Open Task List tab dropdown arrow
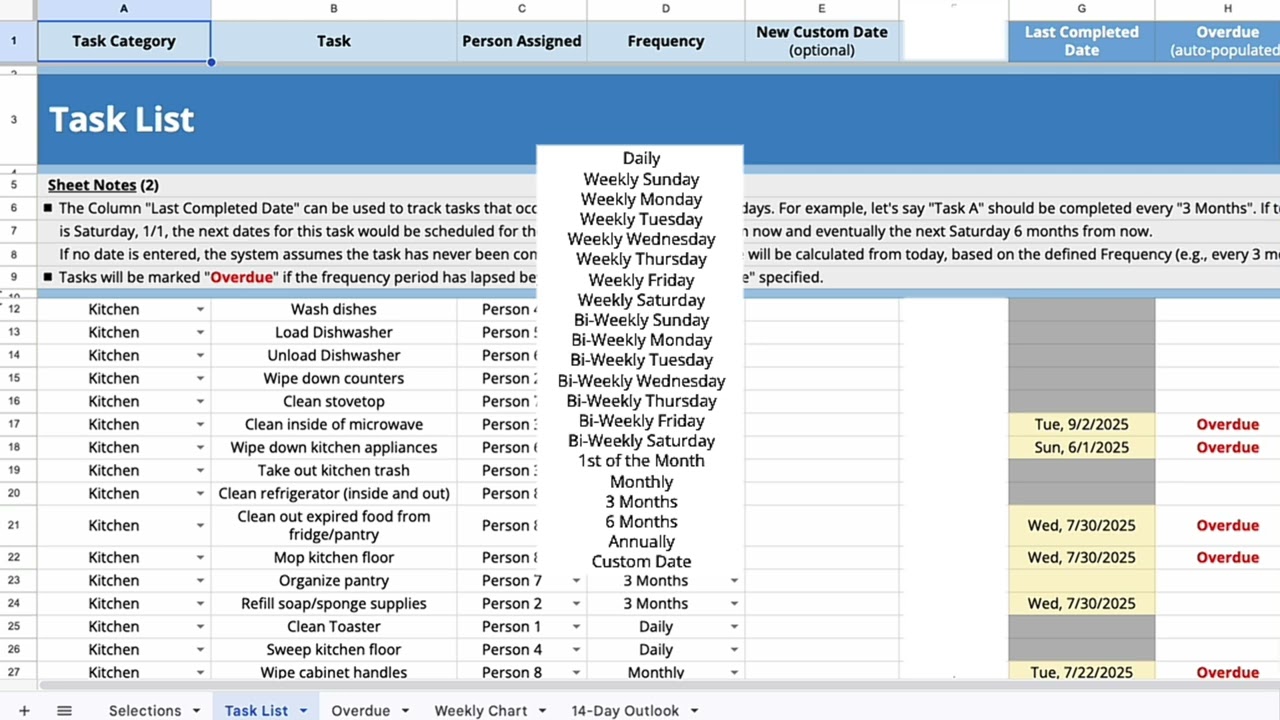The image size is (1280, 720). pyautogui.click(x=303, y=710)
